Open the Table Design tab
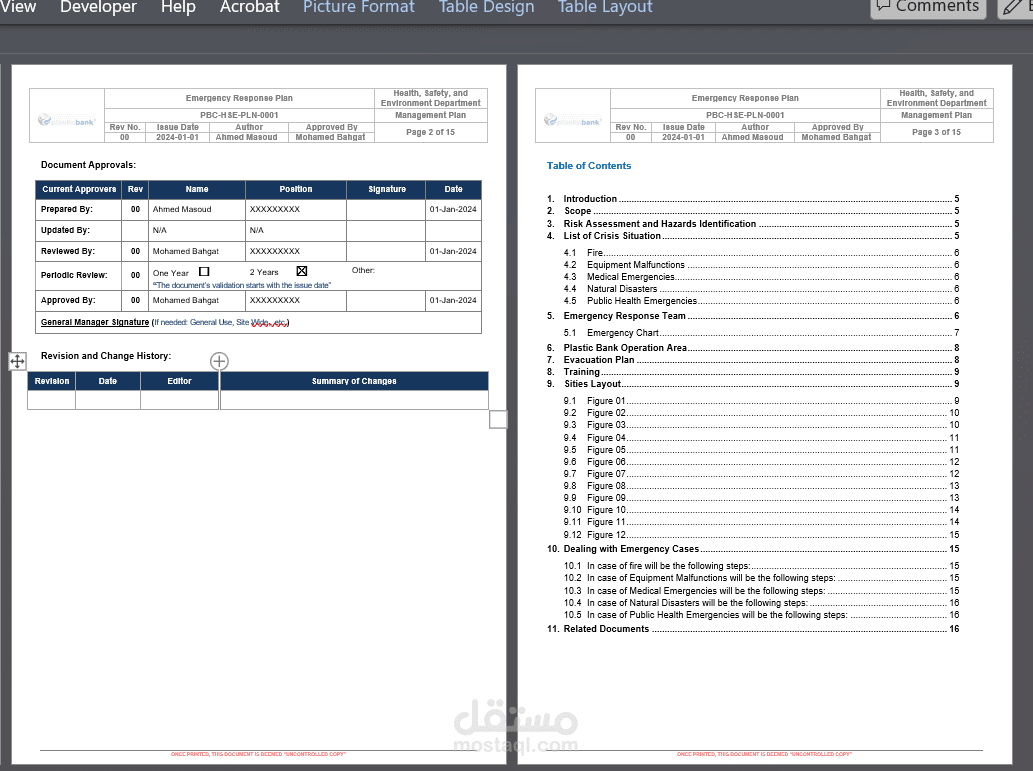1033x771 pixels. point(486,7)
